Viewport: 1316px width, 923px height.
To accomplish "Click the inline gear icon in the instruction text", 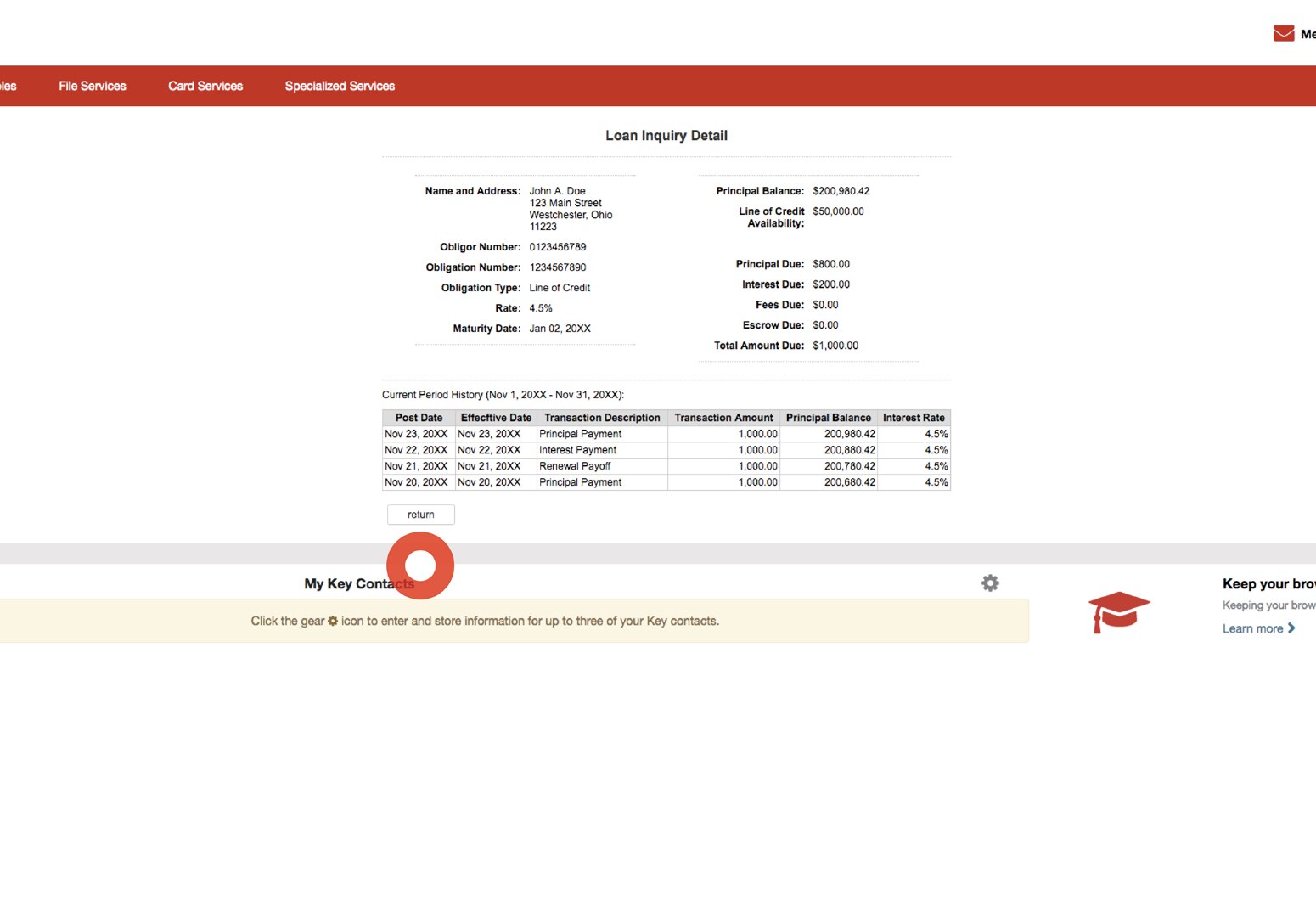I will click(x=332, y=621).
